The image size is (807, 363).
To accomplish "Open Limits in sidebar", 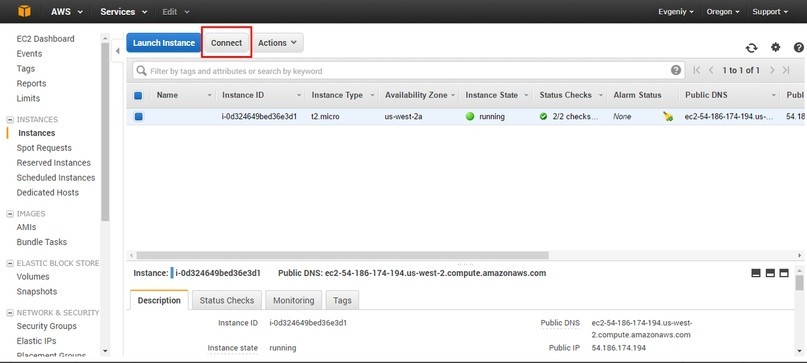I will coord(28,98).
